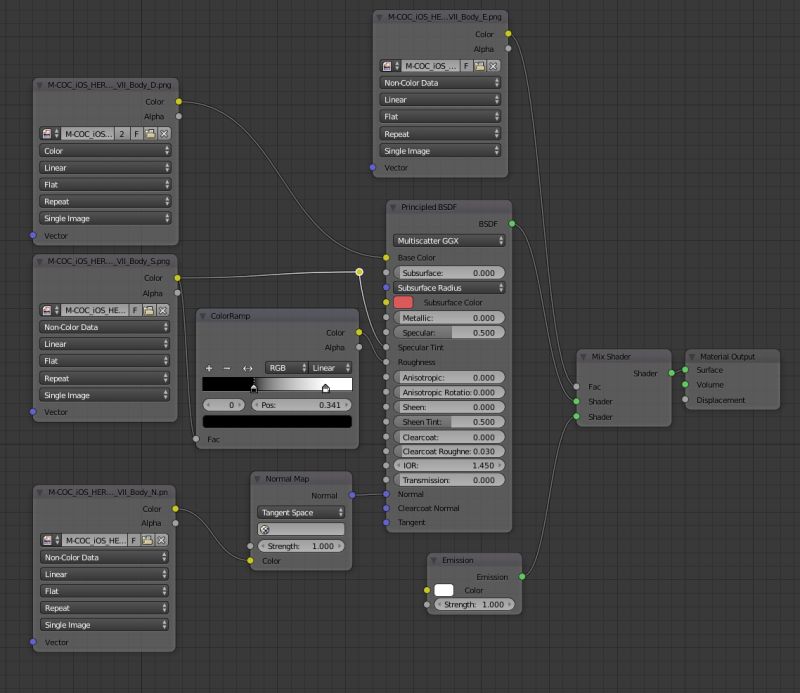This screenshot has width=800, height=693.
Task: Toggle the F fake user on Body_E node
Action: click(x=466, y=68)
